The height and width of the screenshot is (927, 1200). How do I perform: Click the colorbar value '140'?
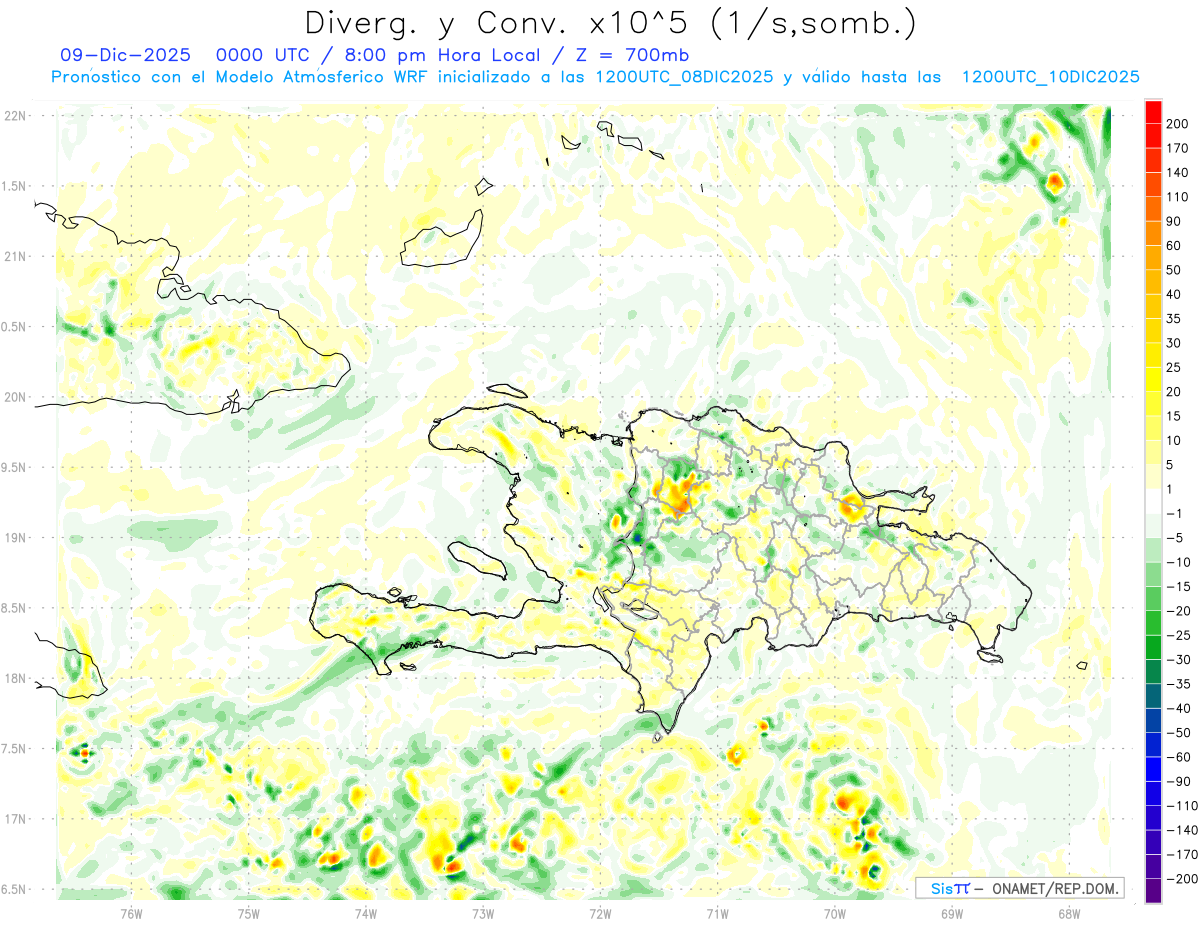click(x=1178, y=173)
